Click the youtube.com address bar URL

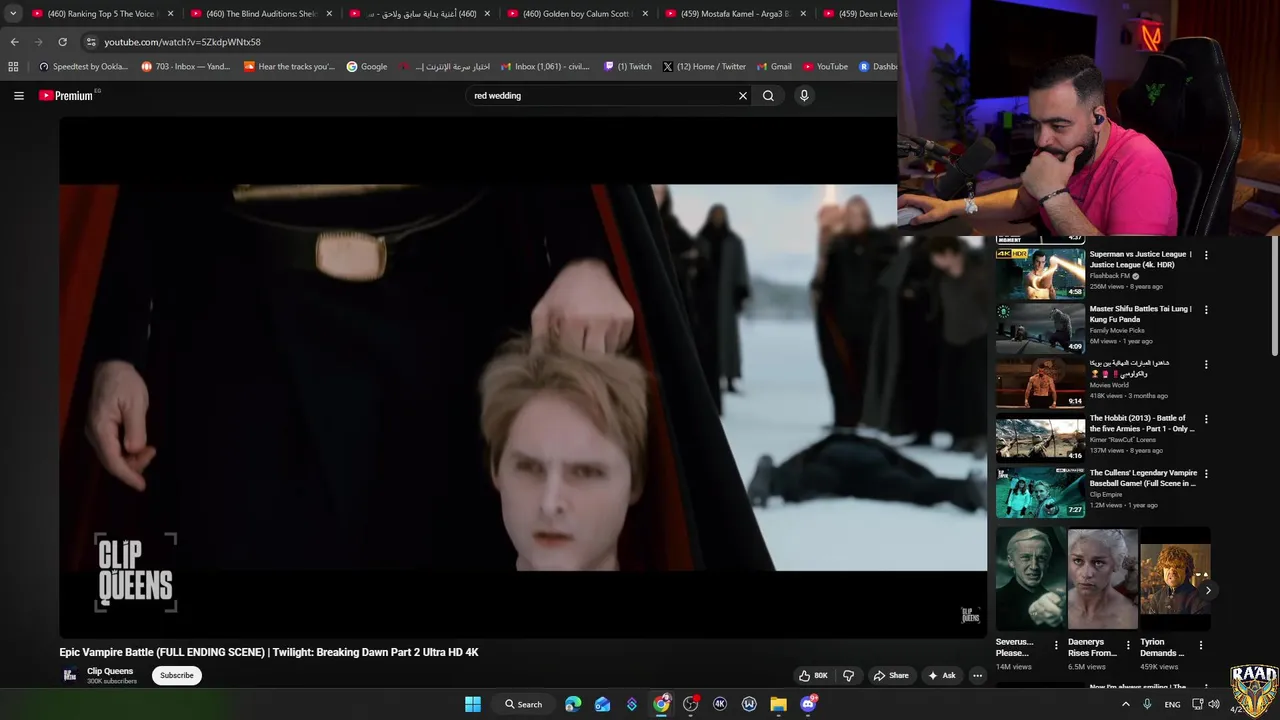tap(182, 42)
